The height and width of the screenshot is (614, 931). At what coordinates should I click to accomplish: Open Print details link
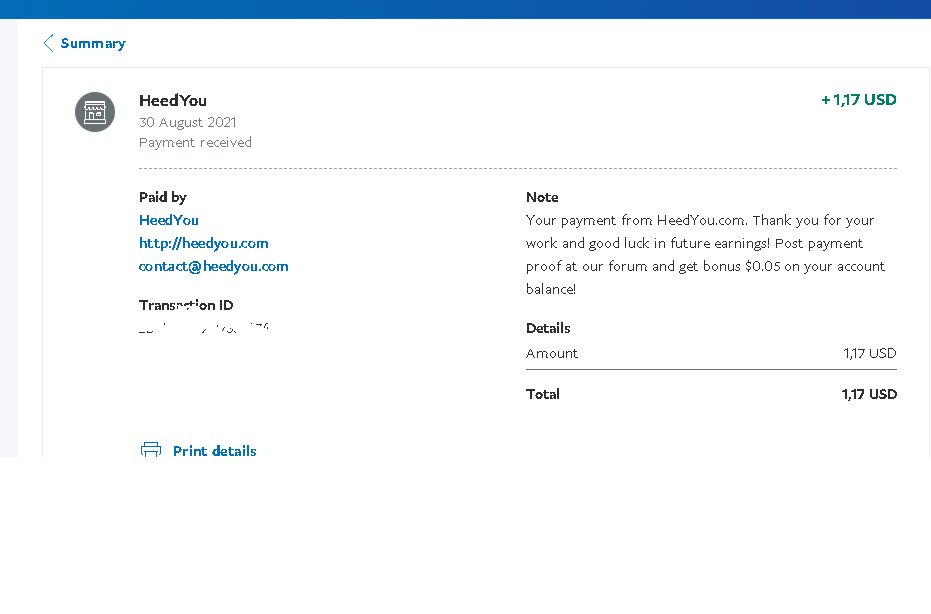click(x=214, y=451)
